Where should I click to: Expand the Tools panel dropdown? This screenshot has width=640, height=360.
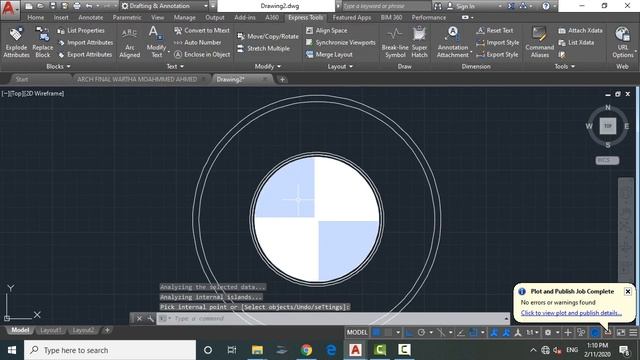565,67
